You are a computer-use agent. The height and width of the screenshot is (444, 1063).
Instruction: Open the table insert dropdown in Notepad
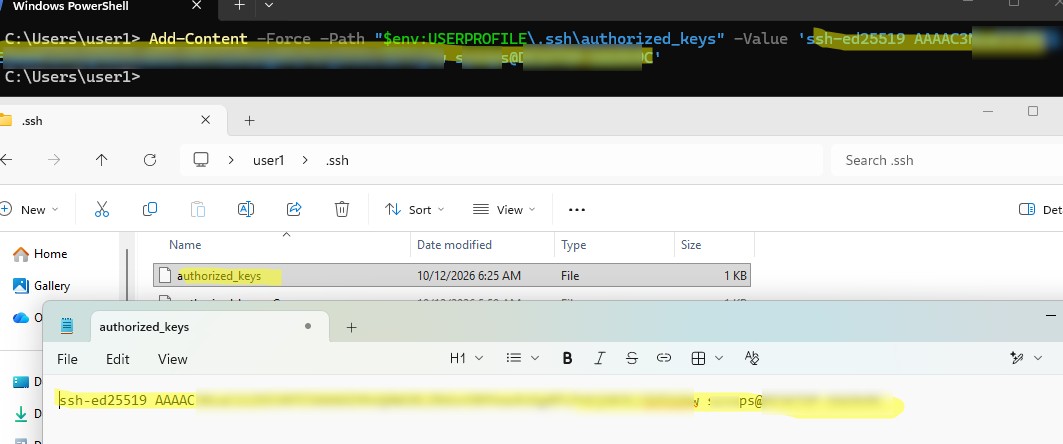click(707, 359)
